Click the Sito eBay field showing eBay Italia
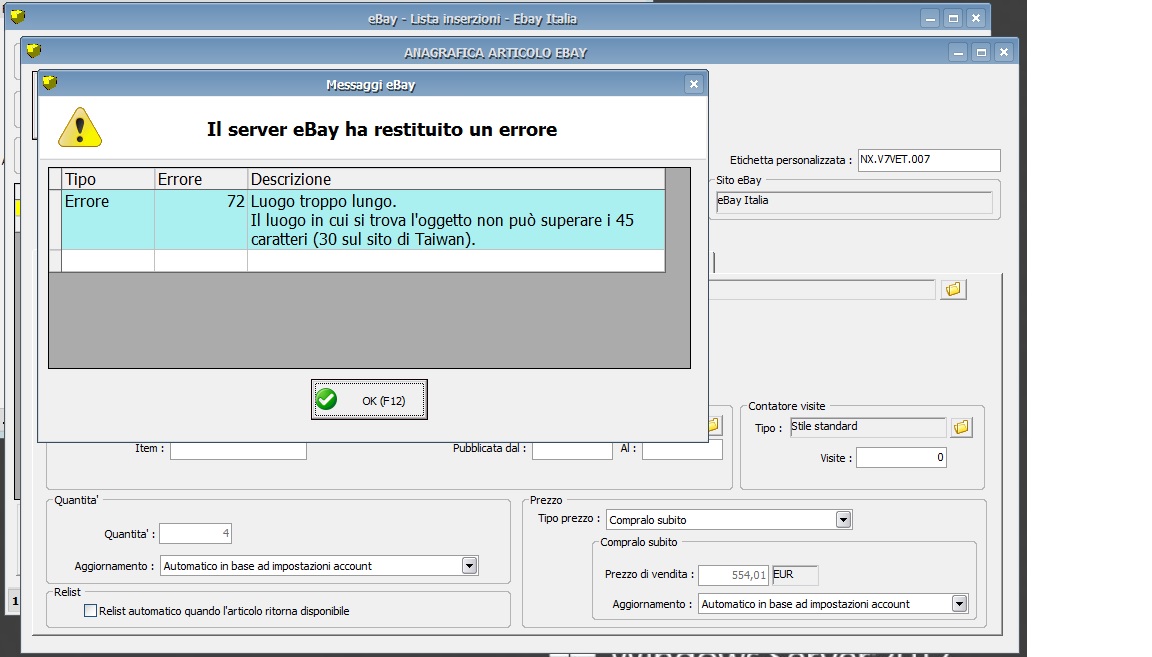Screen dimensions: 1152x657 coord(854,201)
